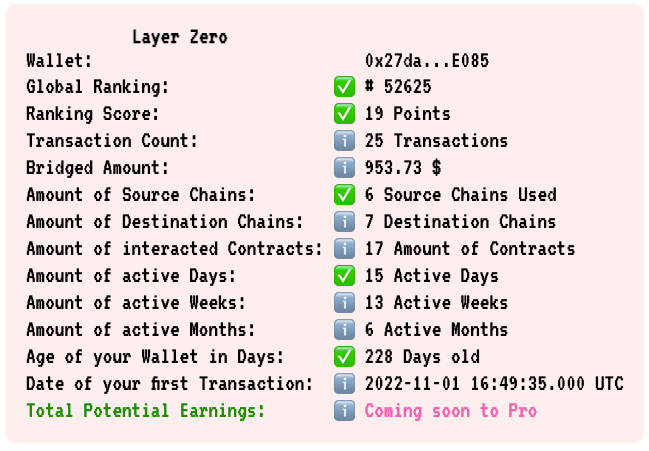The width and height of the screenshot is (649, 451).
Task: Click the 'Date of your first Transaction:' label
Action: point(170,384)
